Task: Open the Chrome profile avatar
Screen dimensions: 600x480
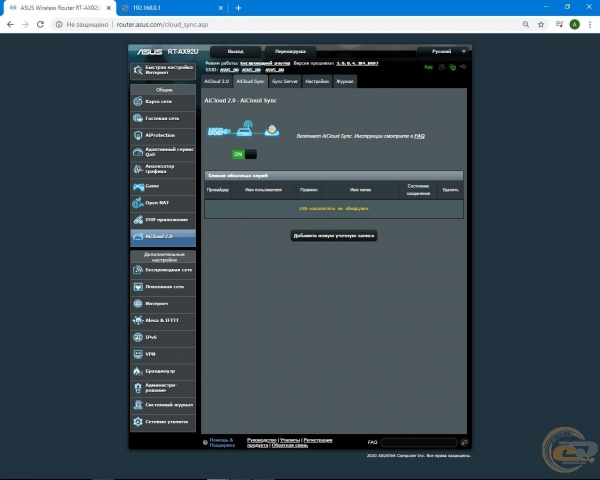Action: pyautogui.click(x=574, y=24)
